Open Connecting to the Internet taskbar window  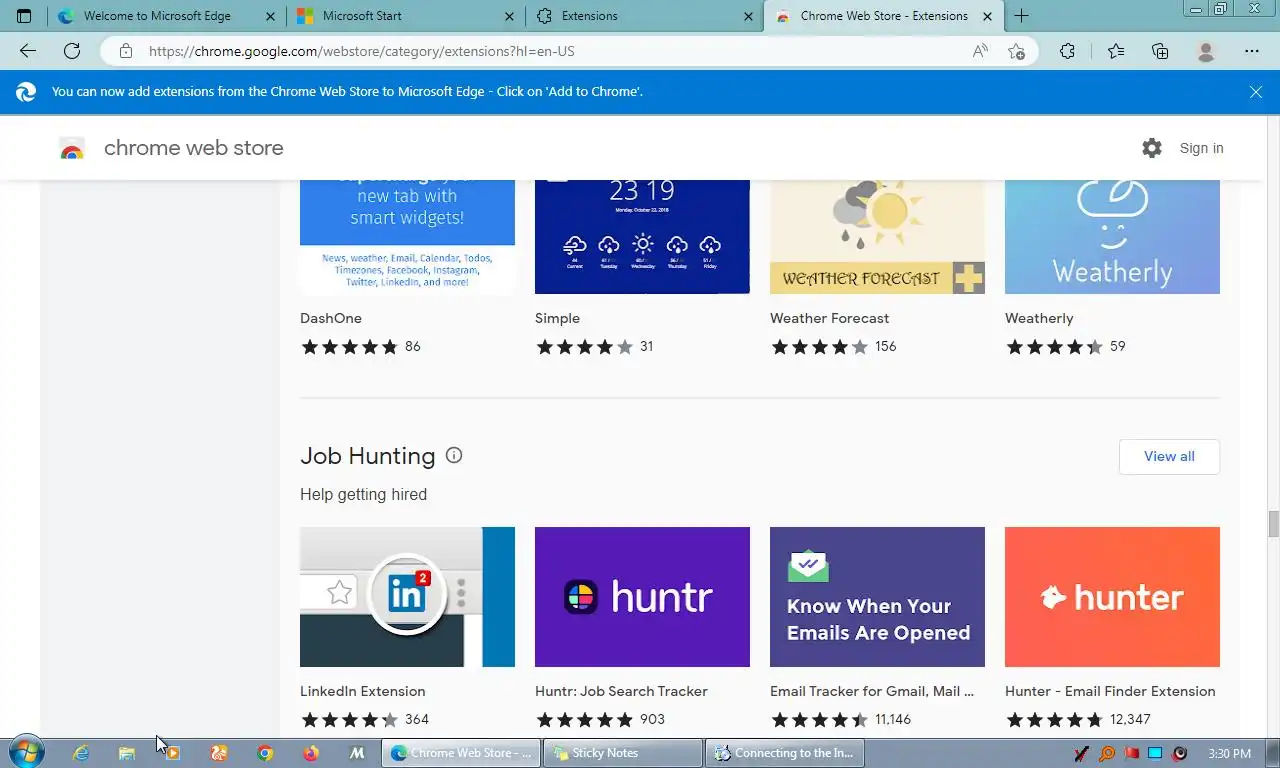785,753
